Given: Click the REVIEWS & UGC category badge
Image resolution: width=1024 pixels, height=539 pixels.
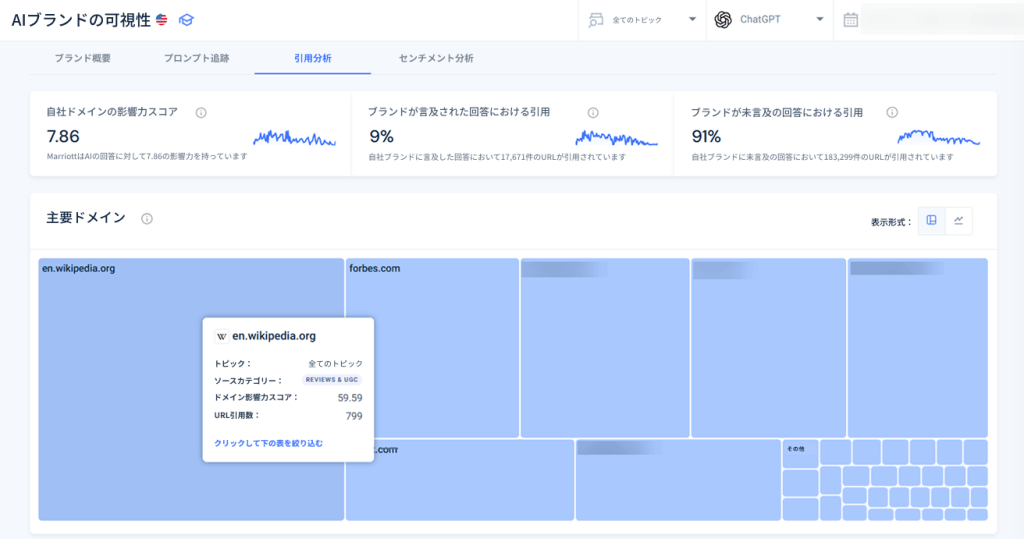Looking at the screenshot, I should [332, 380].
